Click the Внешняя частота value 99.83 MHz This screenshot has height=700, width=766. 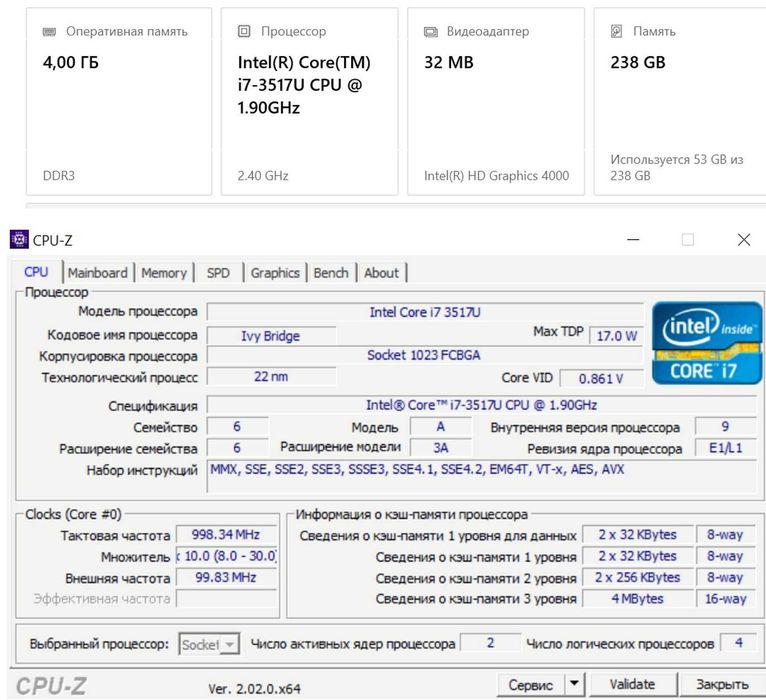(x=226, y=578)
